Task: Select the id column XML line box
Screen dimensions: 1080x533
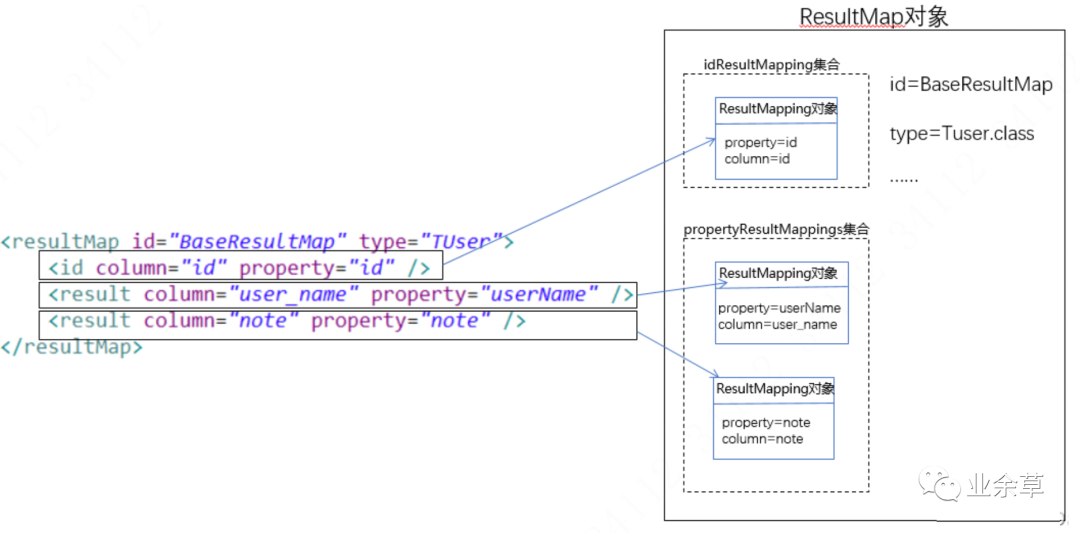Action: pos(240,267)
